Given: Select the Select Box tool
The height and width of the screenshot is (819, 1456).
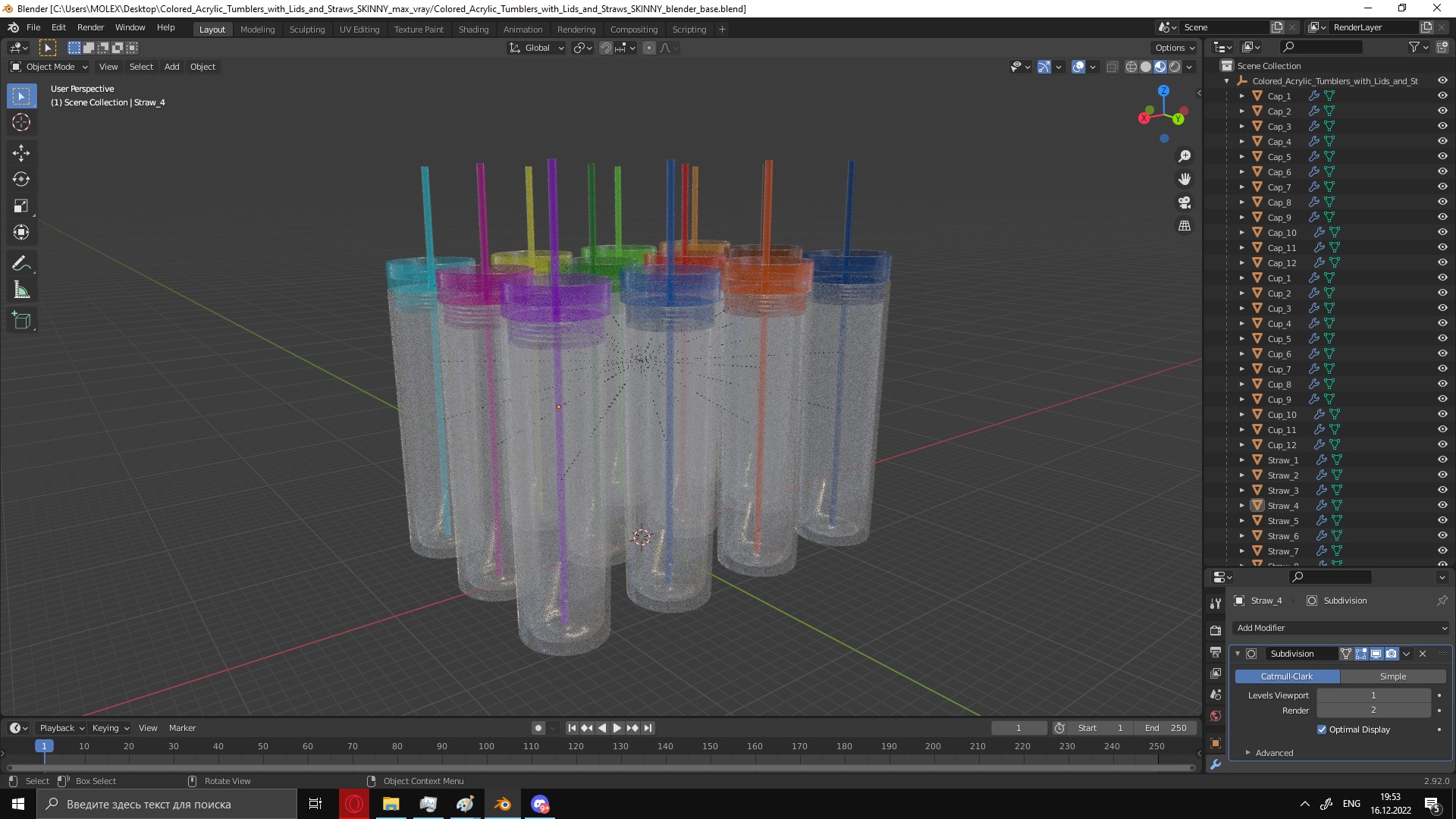Looking at the screenshot, I should 21,96.
